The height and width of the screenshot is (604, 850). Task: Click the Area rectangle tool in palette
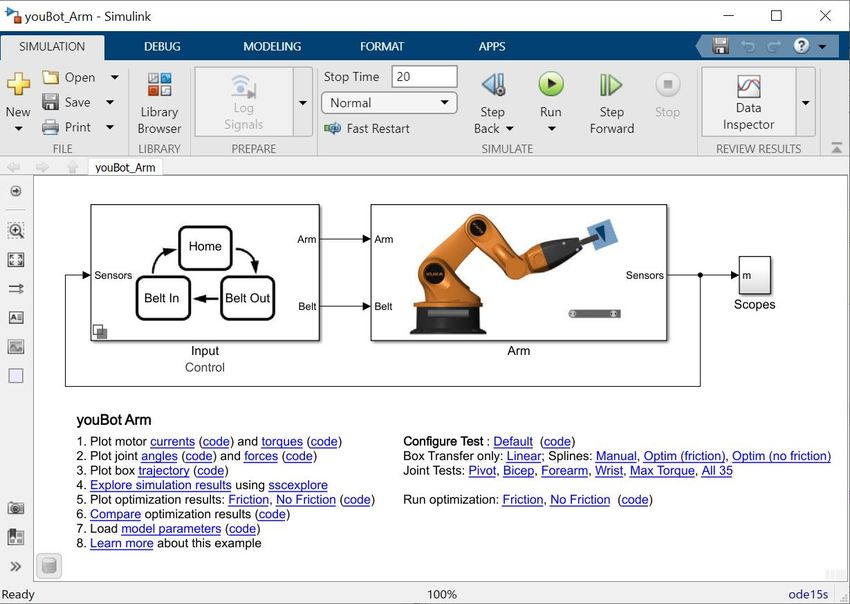[16, 376]
